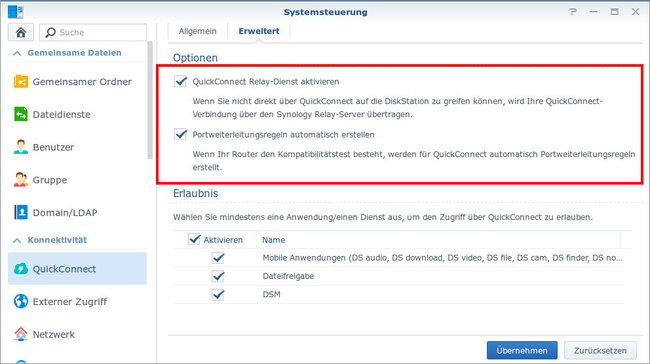This screenshot has height=364, width=650.
Task: Click the search magnifier icon
Action: (x=50, y=32)
